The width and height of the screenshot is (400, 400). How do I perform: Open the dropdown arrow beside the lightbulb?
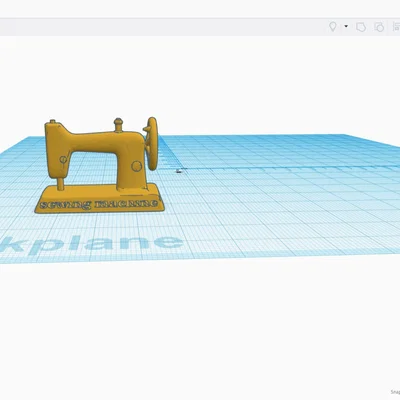coord(346,26)
